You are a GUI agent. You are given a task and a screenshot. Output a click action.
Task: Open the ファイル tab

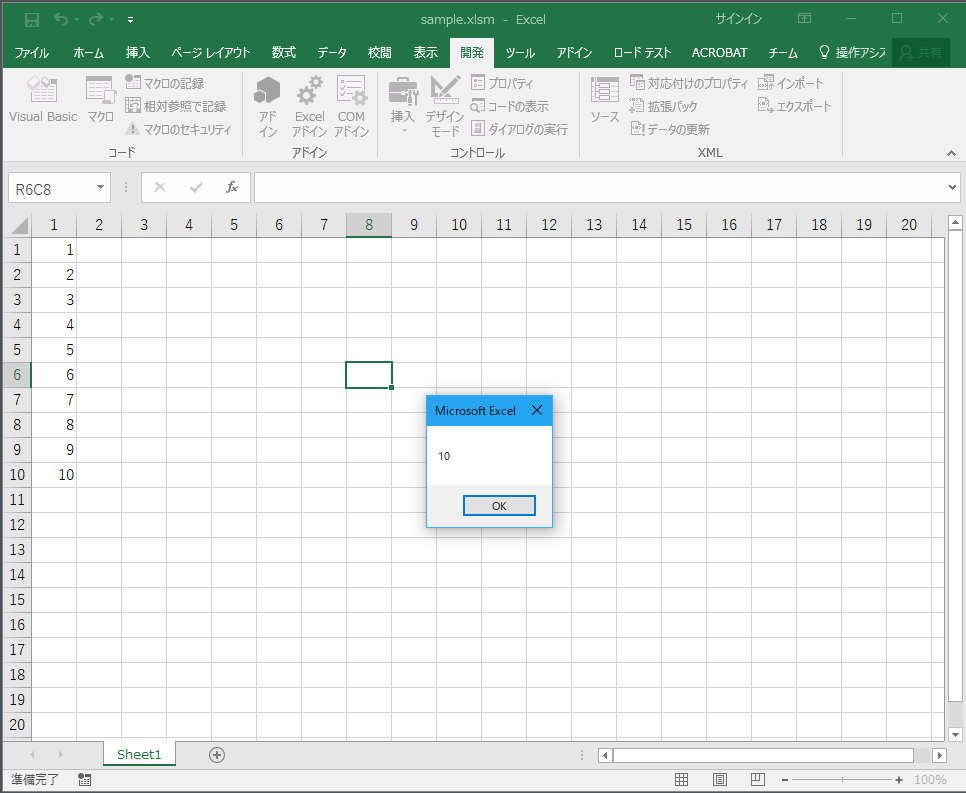point(32,53)
